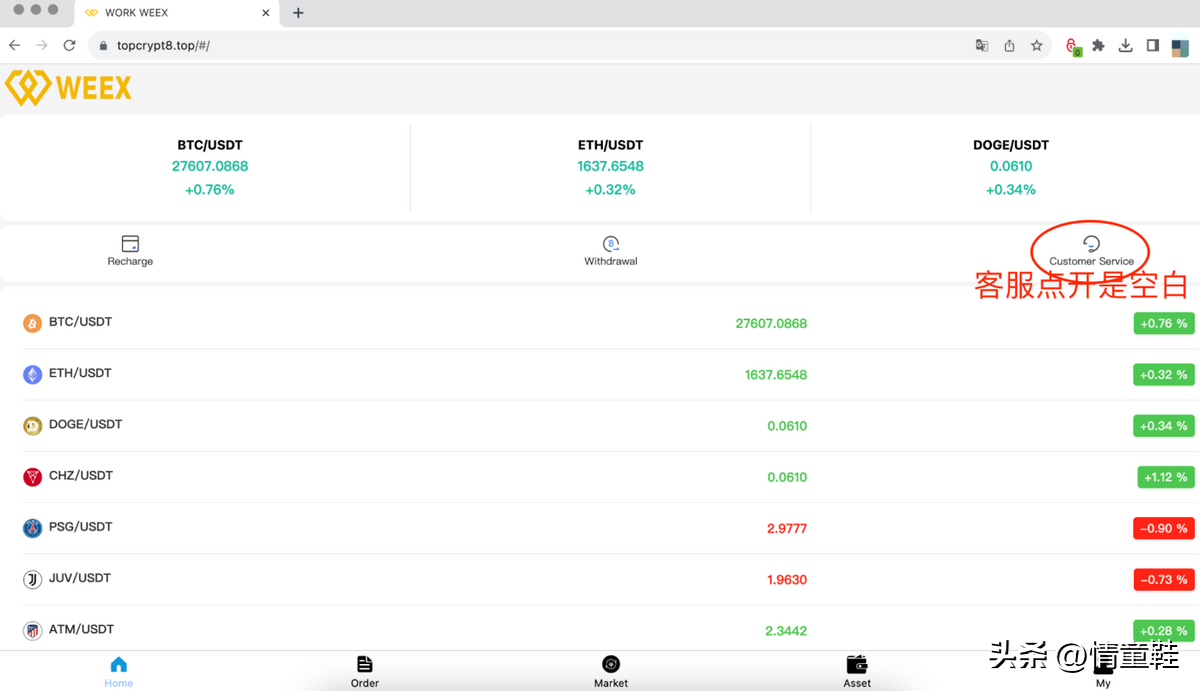Image resolution: width=1200 pixels, height=691 pixels.
Task: Click the WEEX logo
Action: (69, 88)
